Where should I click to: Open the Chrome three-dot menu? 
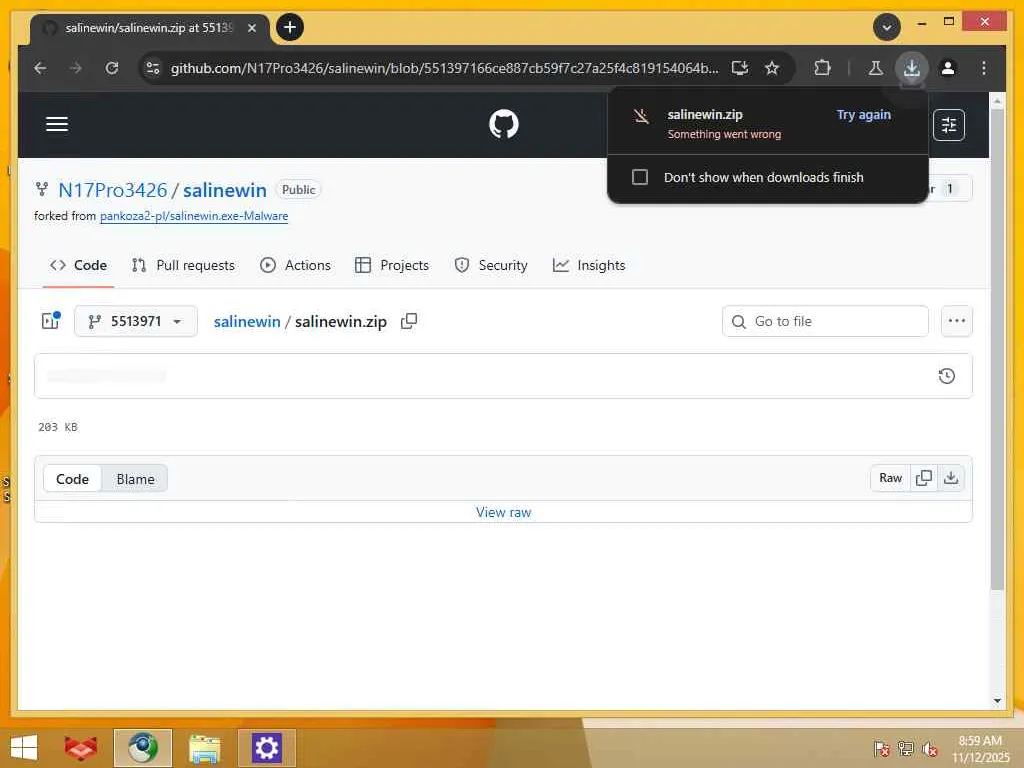click(x=984, y=68)
